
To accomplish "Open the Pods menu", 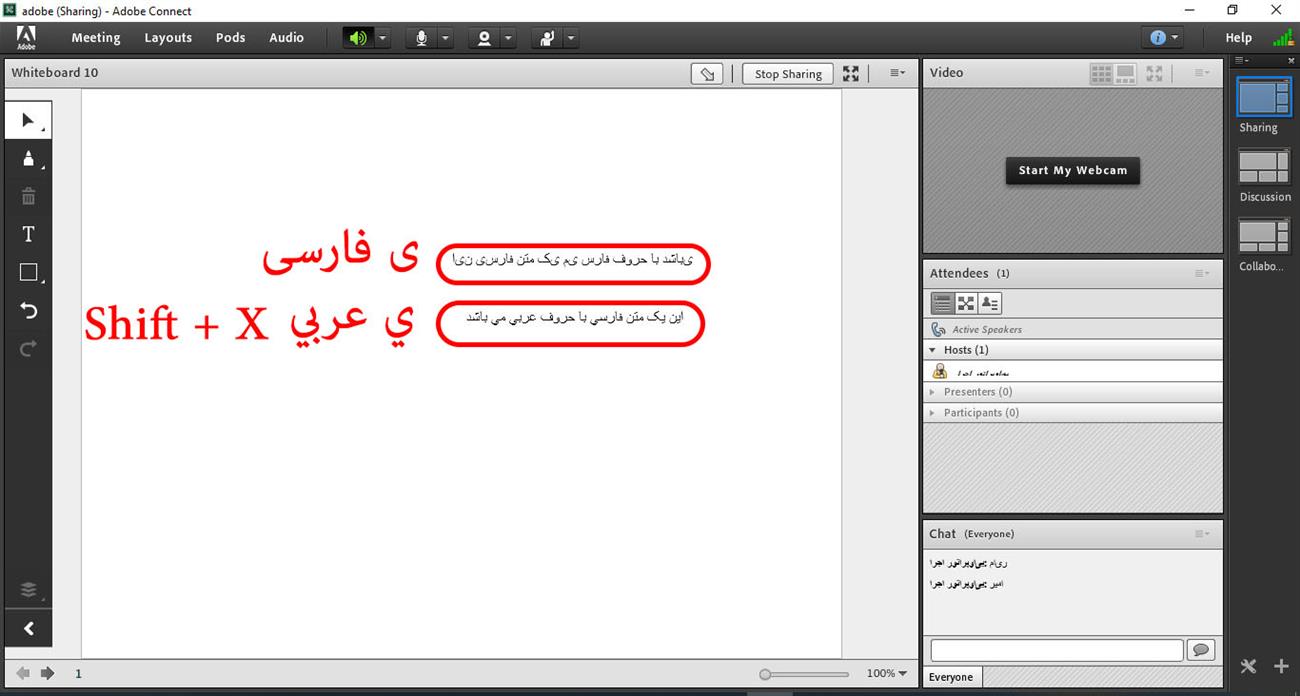I will [x=230, y=38].
